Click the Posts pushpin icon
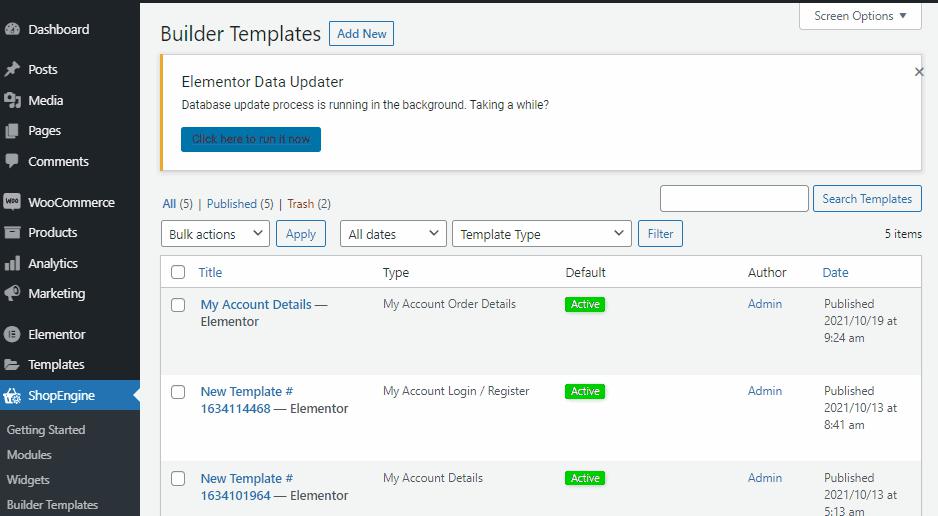938x516 pixels. (x=12, y=69)
